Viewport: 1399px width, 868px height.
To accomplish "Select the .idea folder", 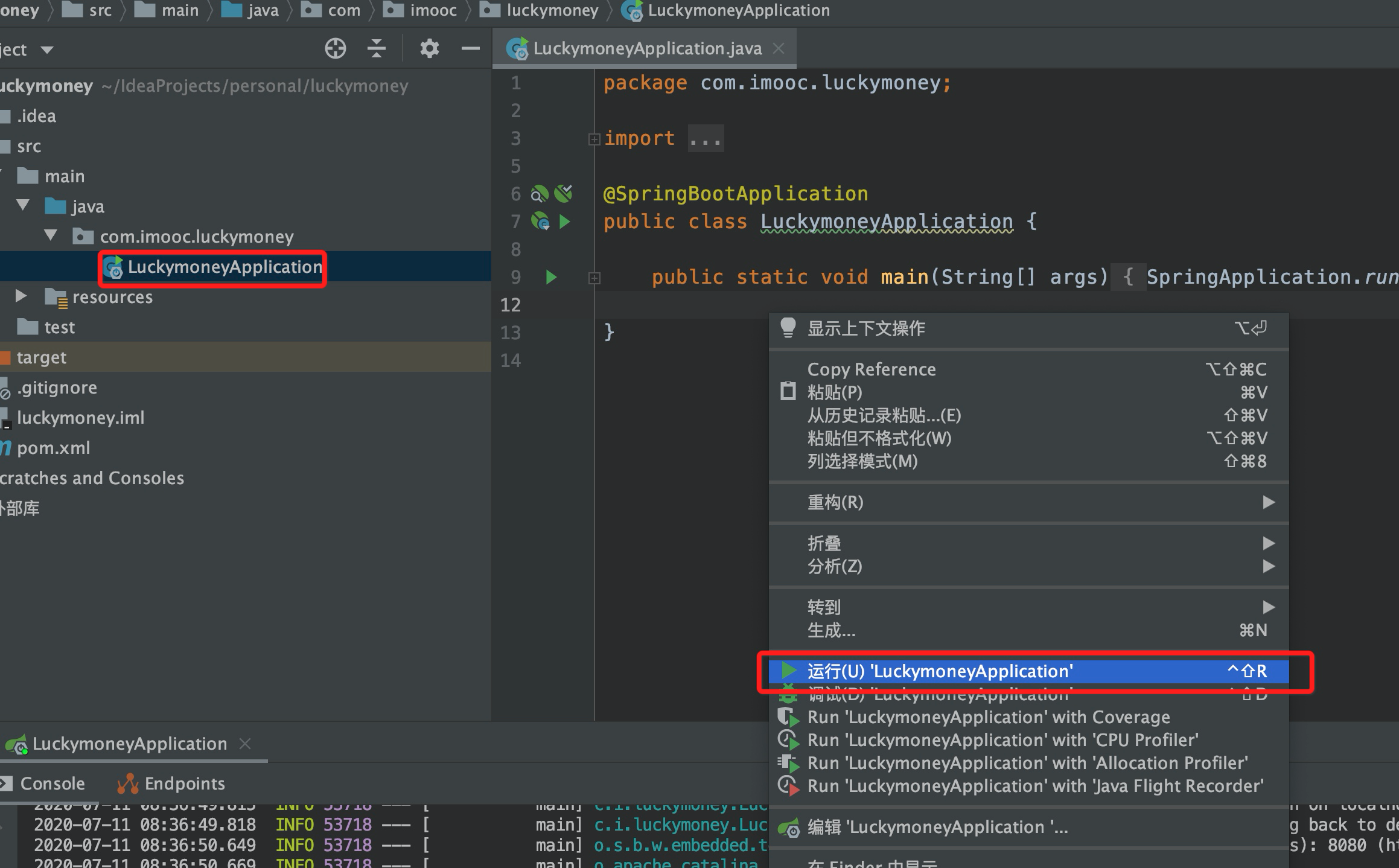I will pyautogui.click(x=36, y=116).
